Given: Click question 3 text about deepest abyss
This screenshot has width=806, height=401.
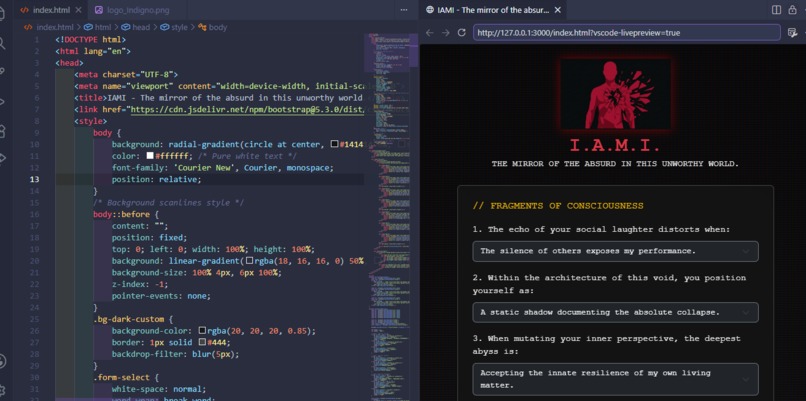Looking at the screenshot, I should pos(607,345).
